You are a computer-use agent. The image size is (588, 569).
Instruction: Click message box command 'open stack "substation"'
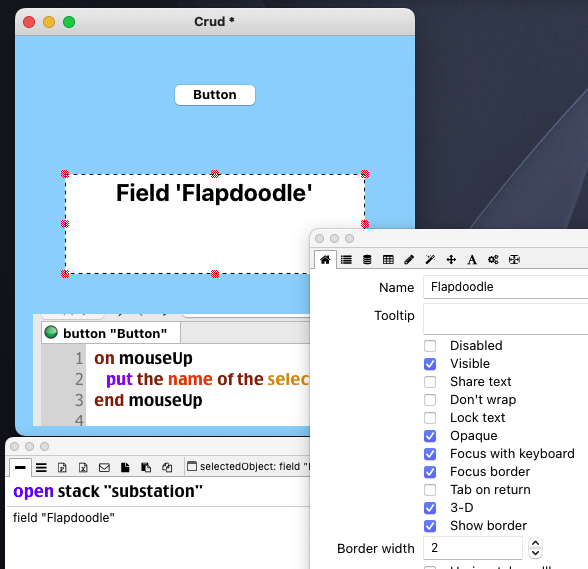108,491
